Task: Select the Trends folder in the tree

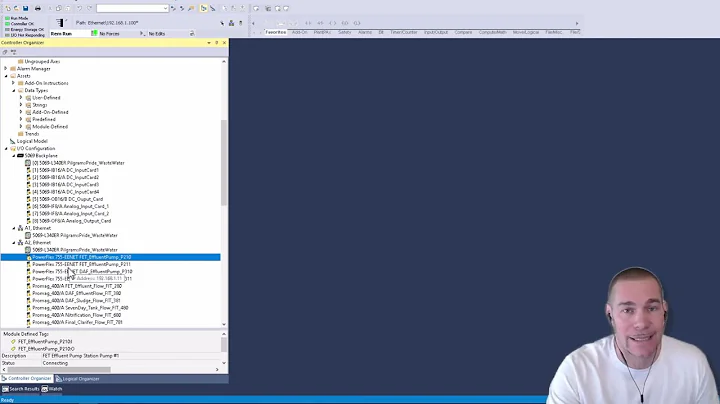Action: (x=32, y=134)
